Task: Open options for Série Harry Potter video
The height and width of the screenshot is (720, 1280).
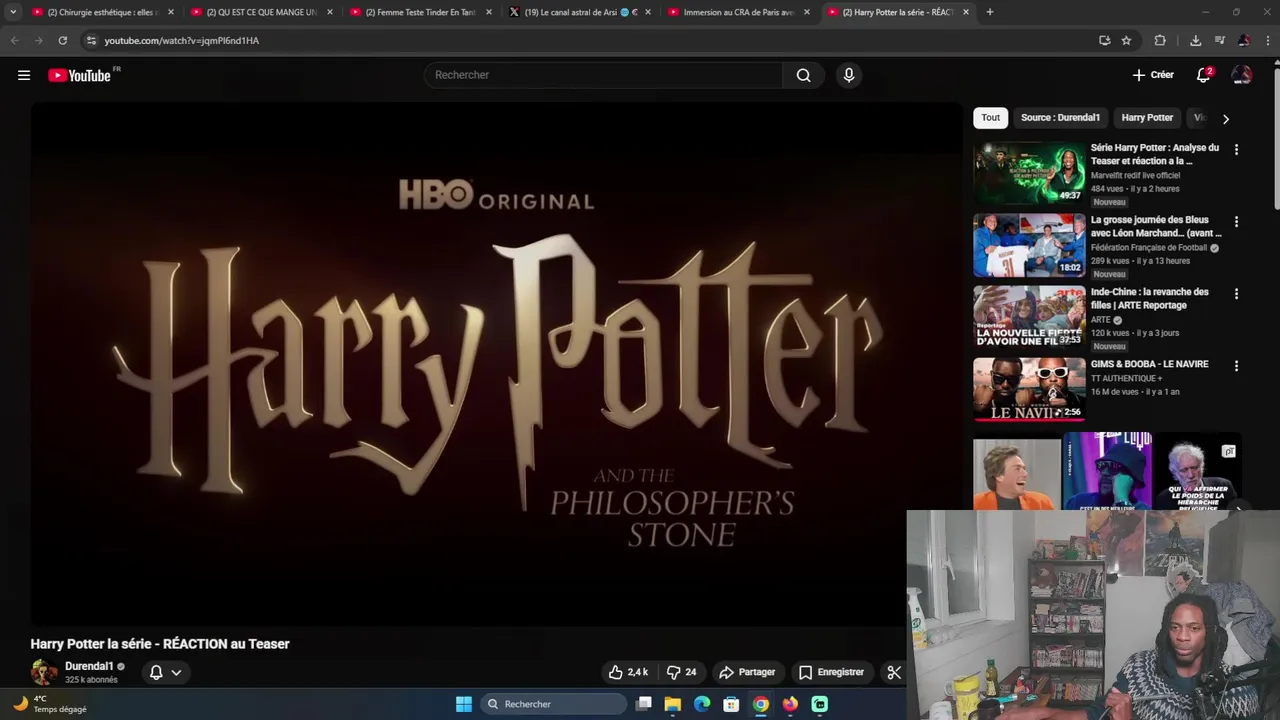Action: (x=1236, y=149)
